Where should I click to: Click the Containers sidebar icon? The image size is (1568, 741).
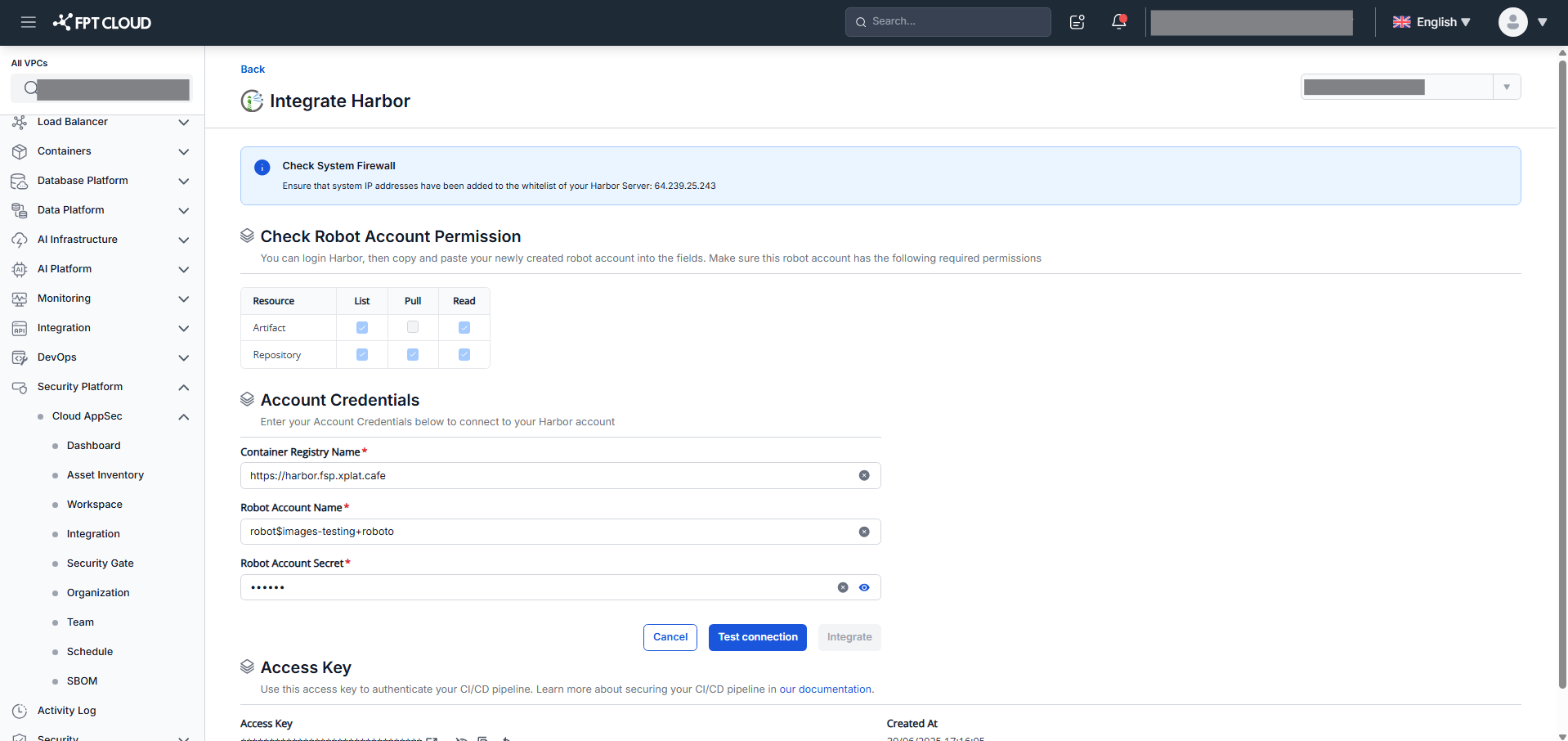click(x=20, y=151)
